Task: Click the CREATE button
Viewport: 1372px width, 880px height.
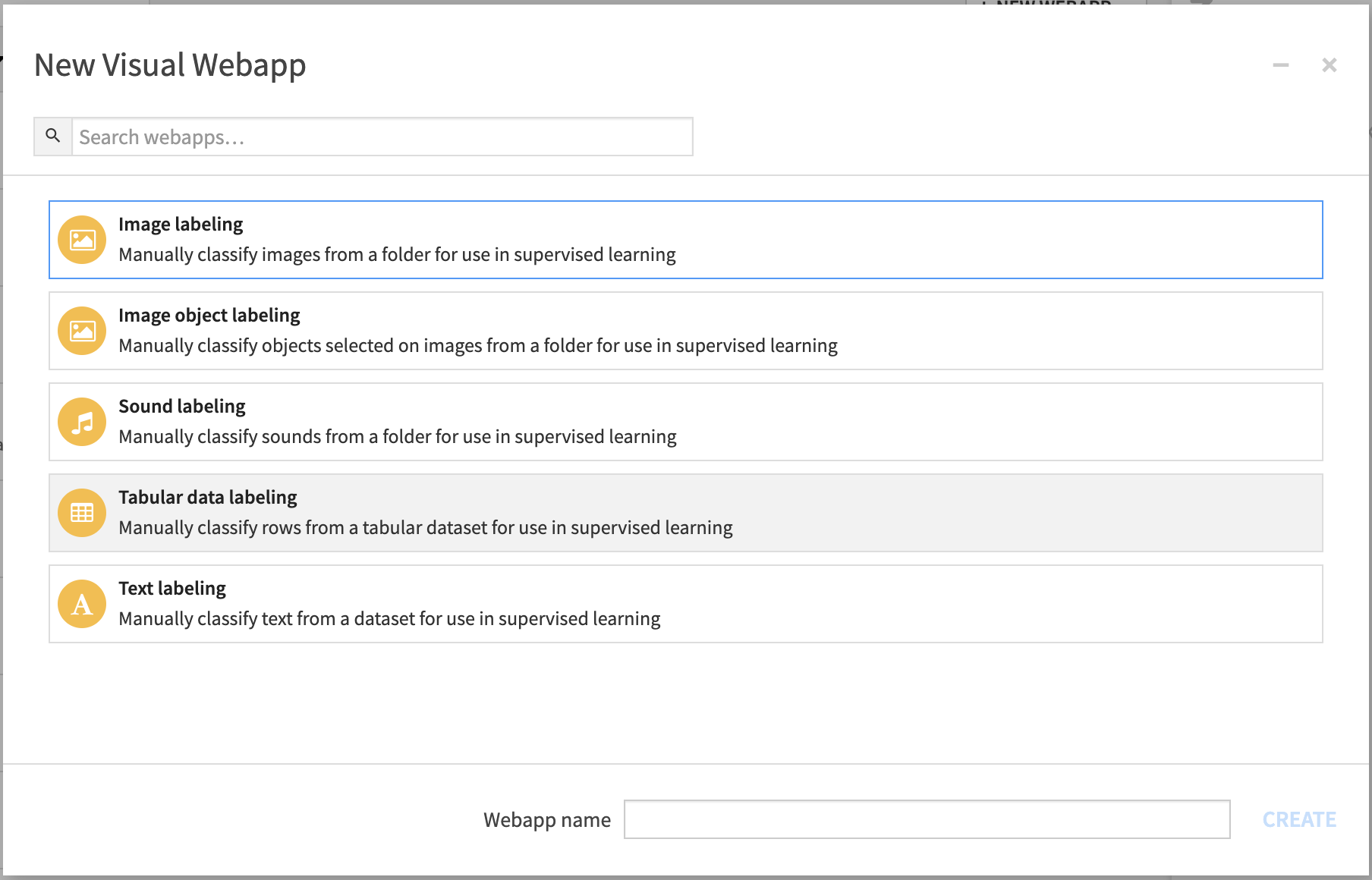Action: (x=1299, y=819)
